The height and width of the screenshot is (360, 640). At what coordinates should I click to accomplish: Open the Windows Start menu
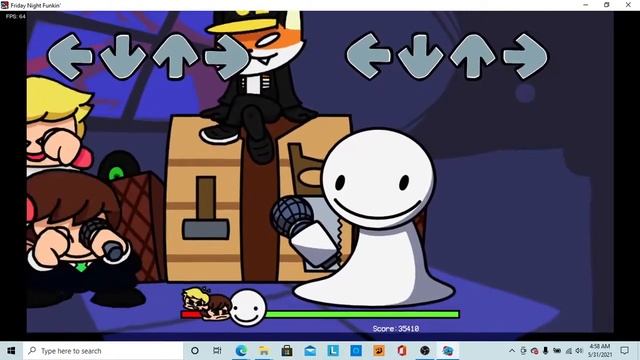11,351
